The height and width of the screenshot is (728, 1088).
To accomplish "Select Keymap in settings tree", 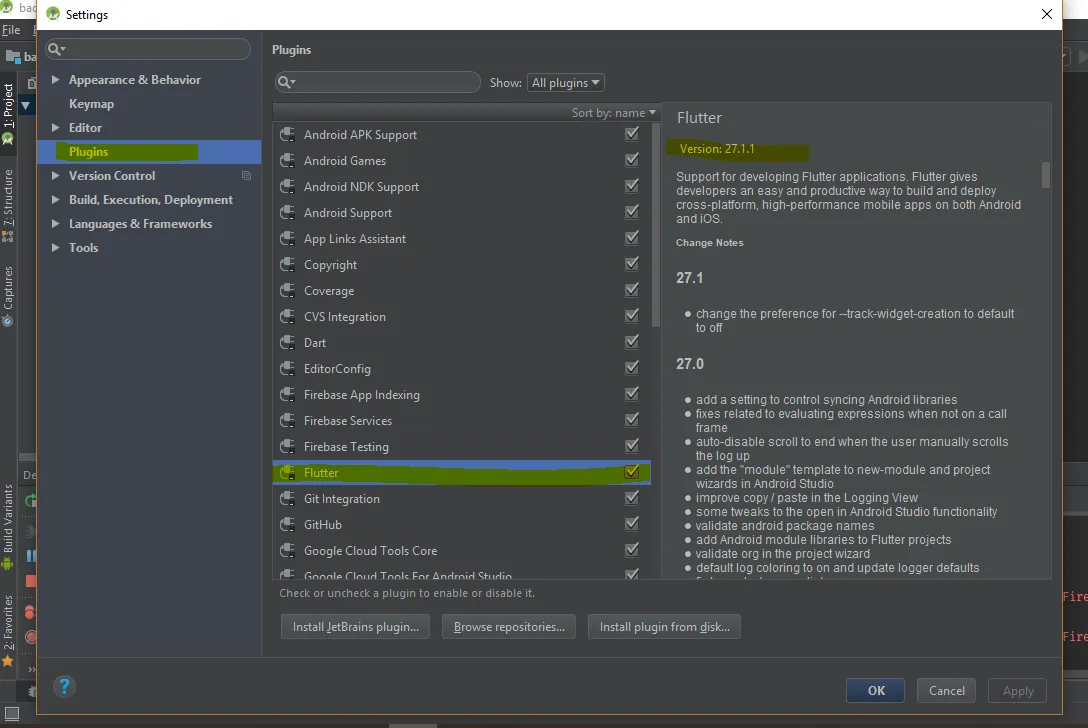I will point(91,104).
